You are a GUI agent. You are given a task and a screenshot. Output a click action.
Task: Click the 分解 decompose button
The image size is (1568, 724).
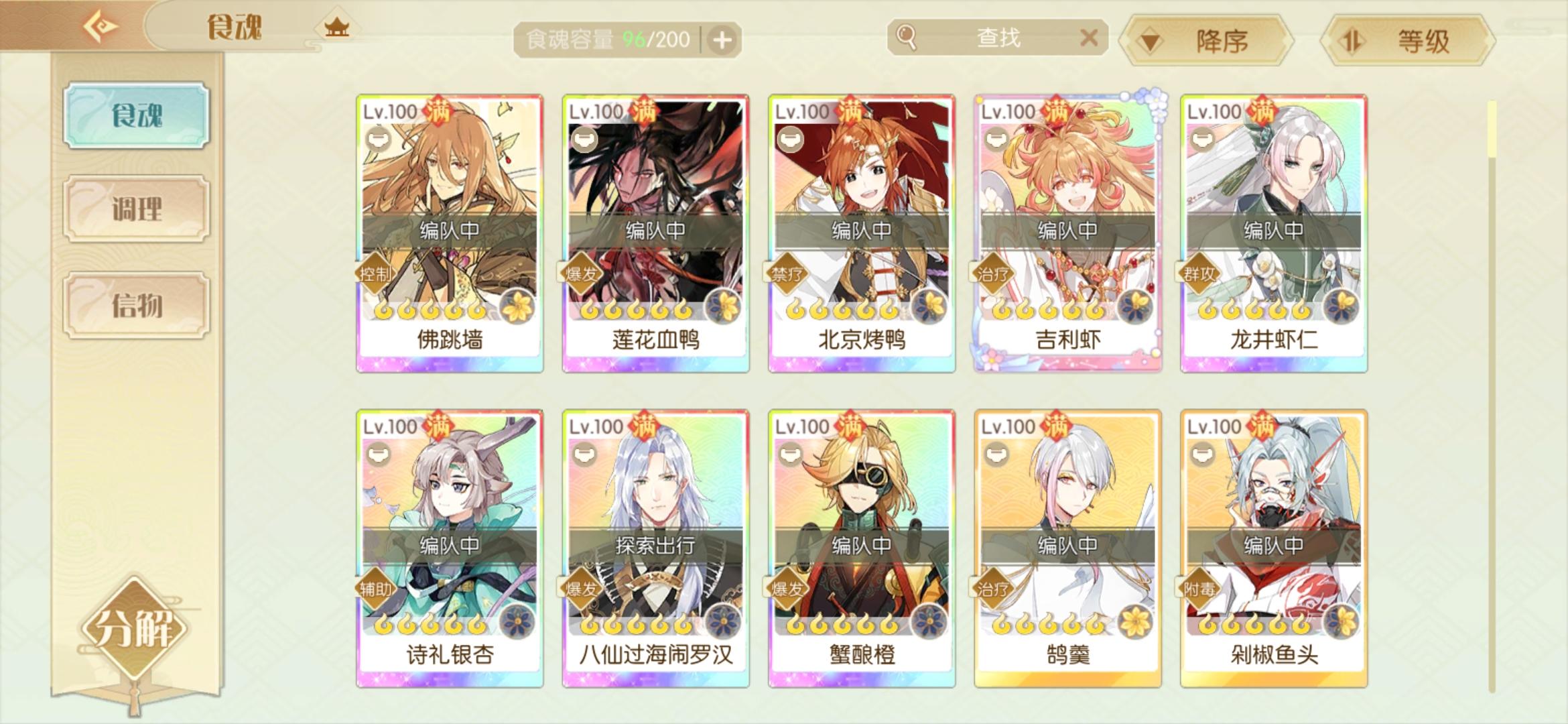pyautogui.click(x=135, y=628)
